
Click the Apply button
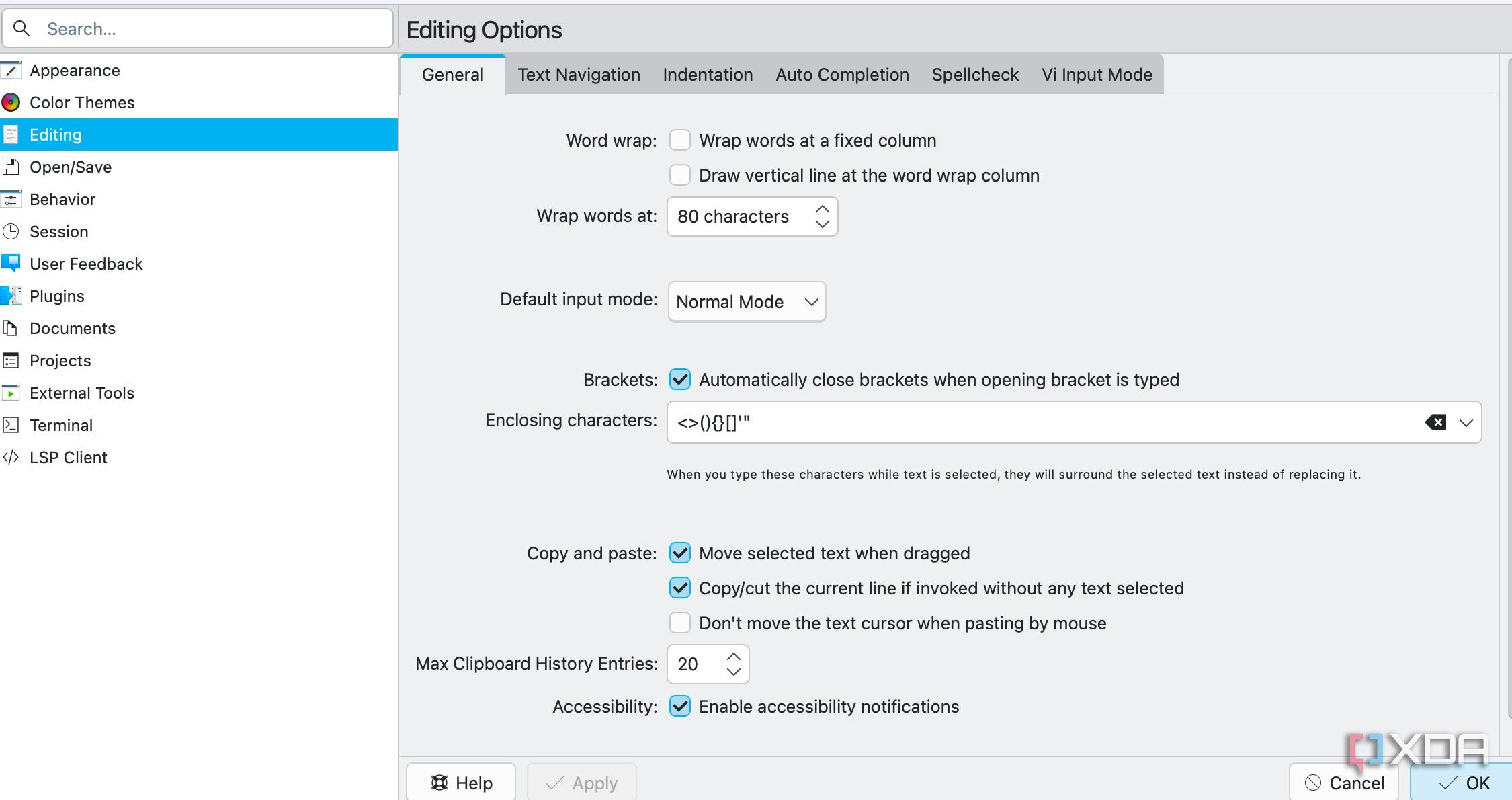(x=581, y=783)
